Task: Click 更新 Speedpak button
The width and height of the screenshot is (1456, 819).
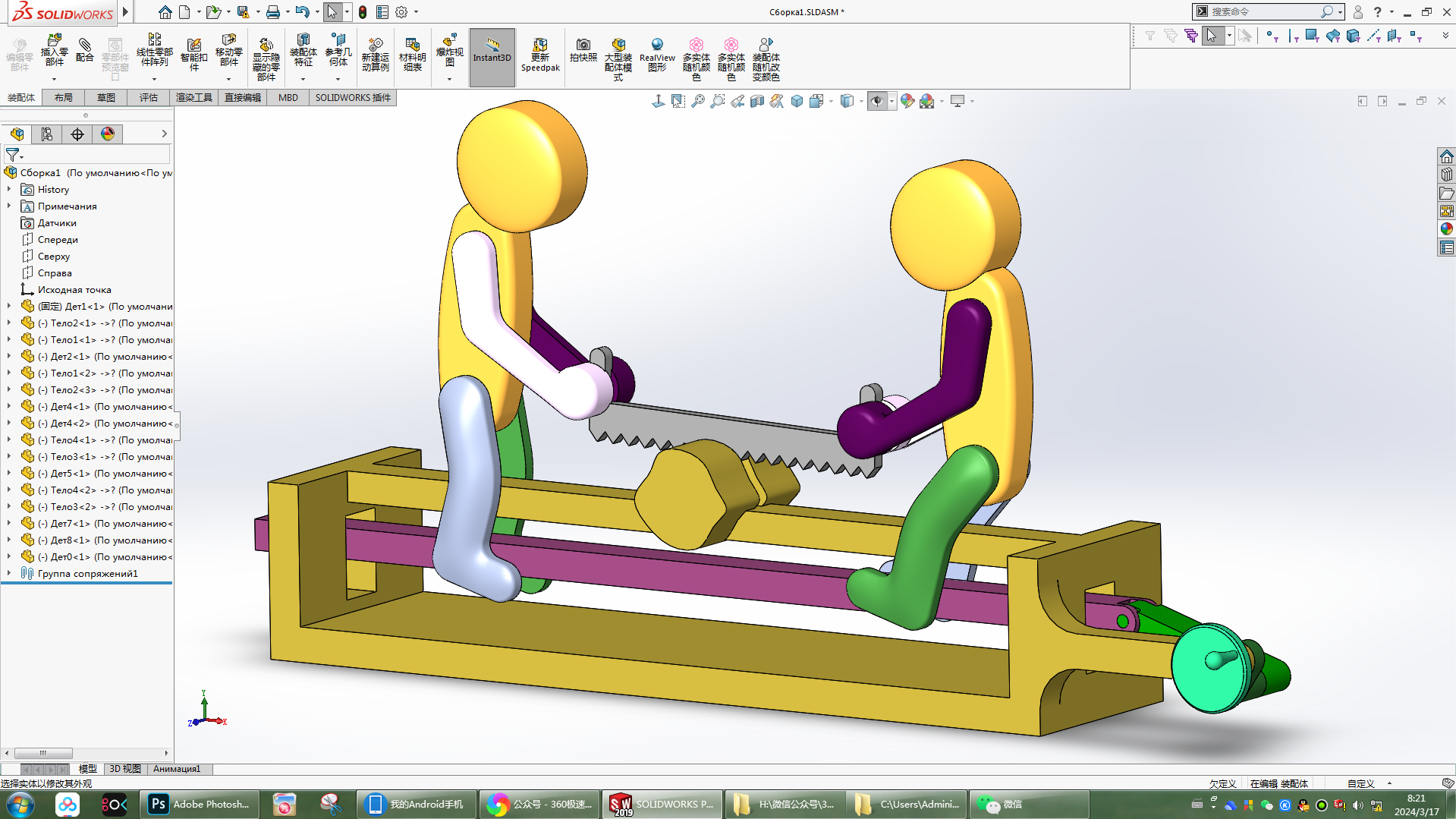Action: [540, 55]
